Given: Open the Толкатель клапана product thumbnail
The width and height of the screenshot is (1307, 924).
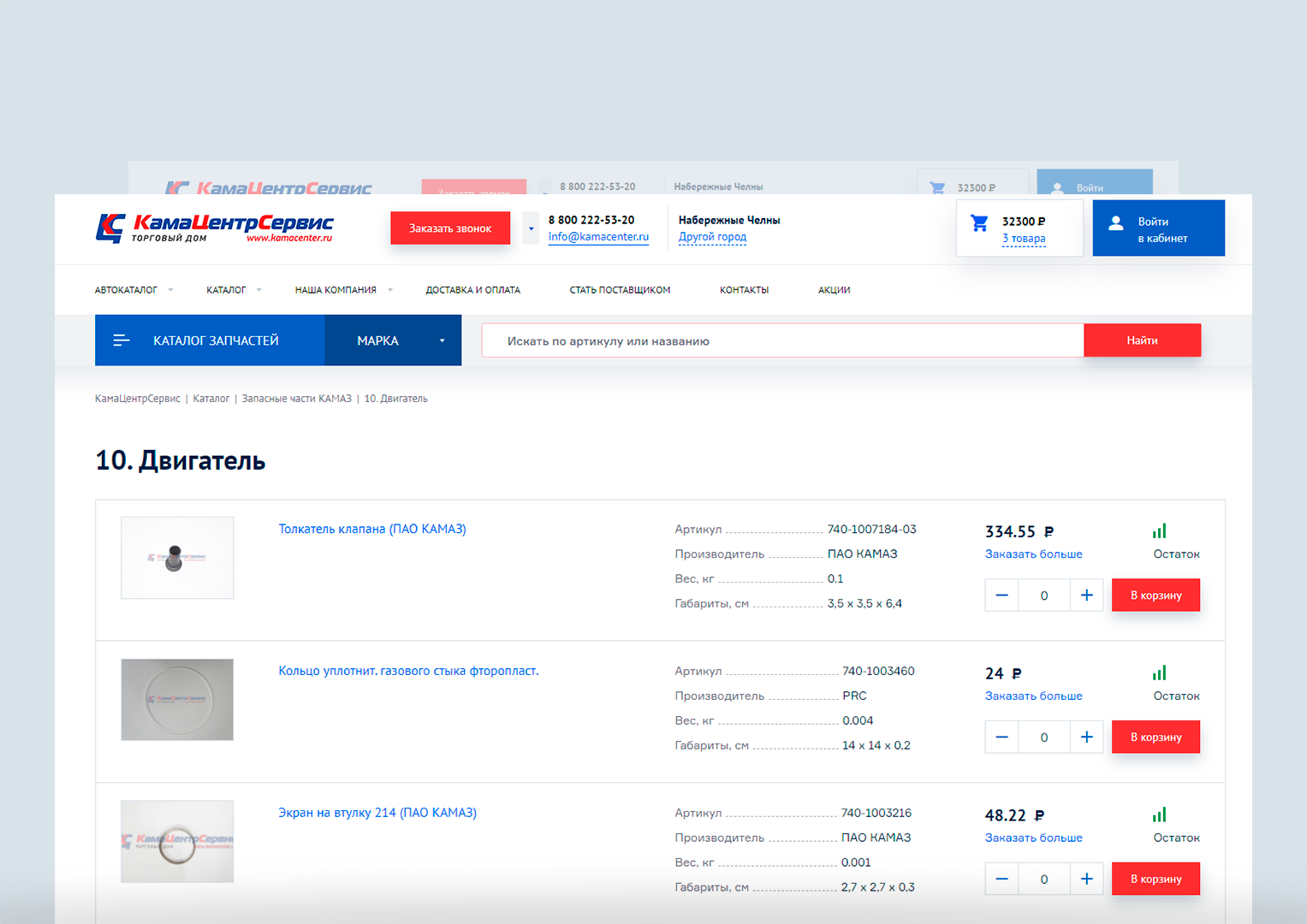Looking at the screenshot, I should pos(177,558).
